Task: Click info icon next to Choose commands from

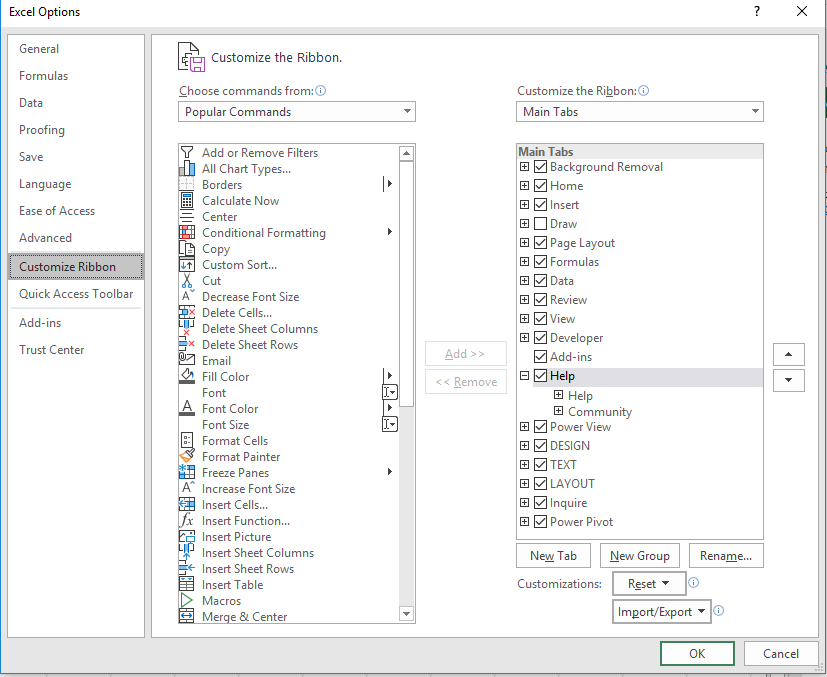Action: 321,91
